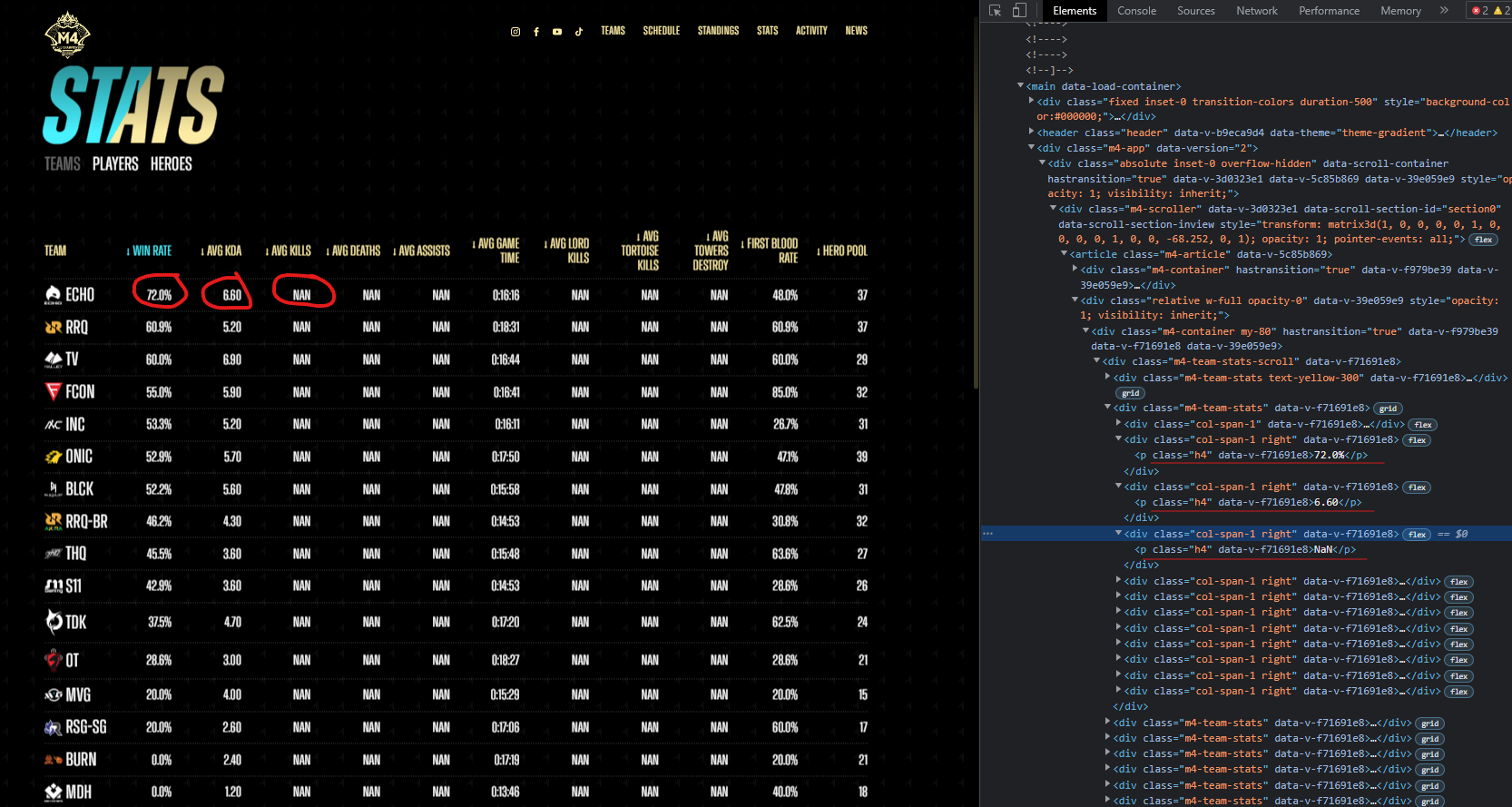1512x807 pixels.
Task: Select the DevTools Elements tab
Action: (1075, 11)
